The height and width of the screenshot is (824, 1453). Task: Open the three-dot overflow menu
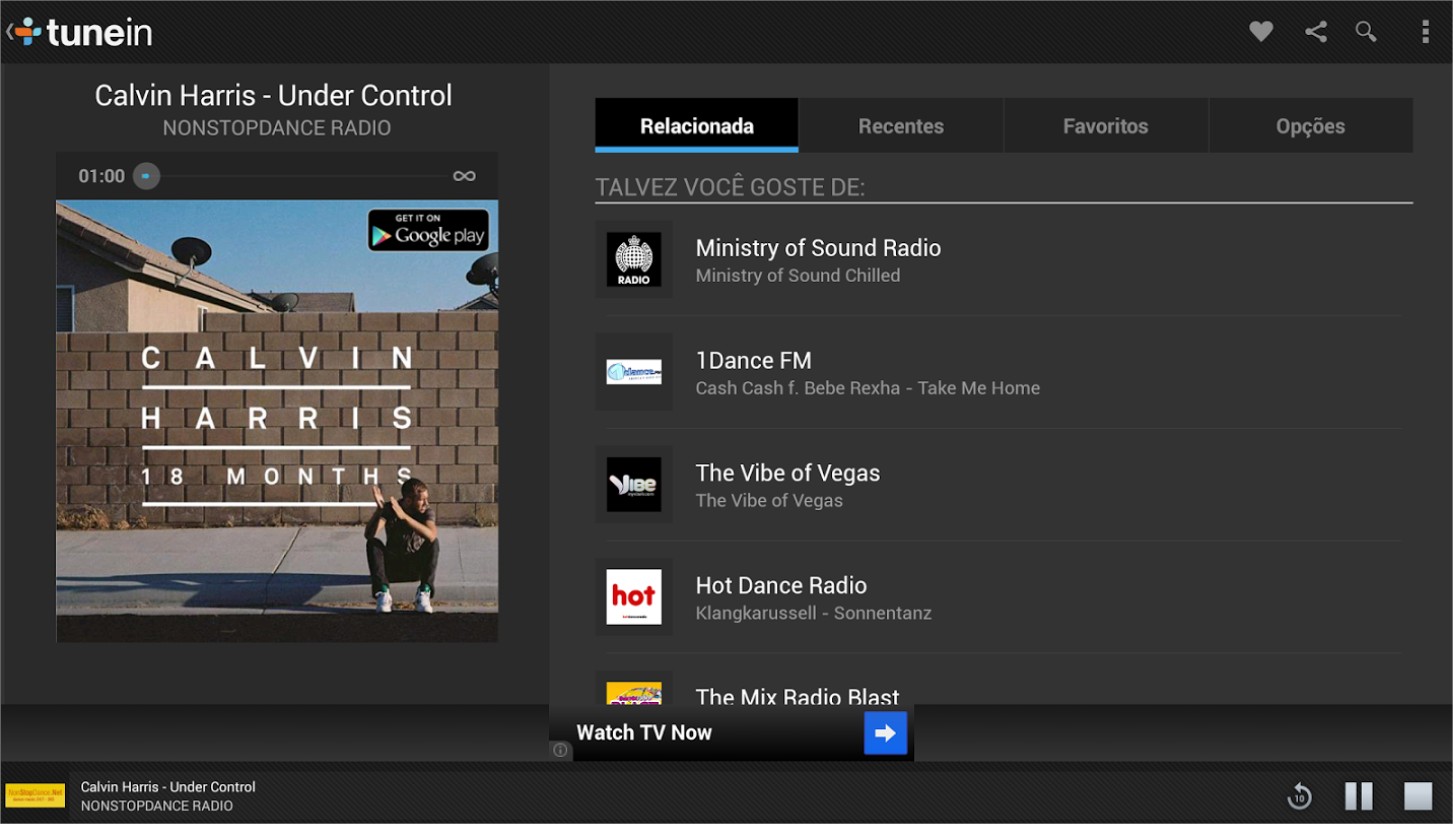[1425, 32]
